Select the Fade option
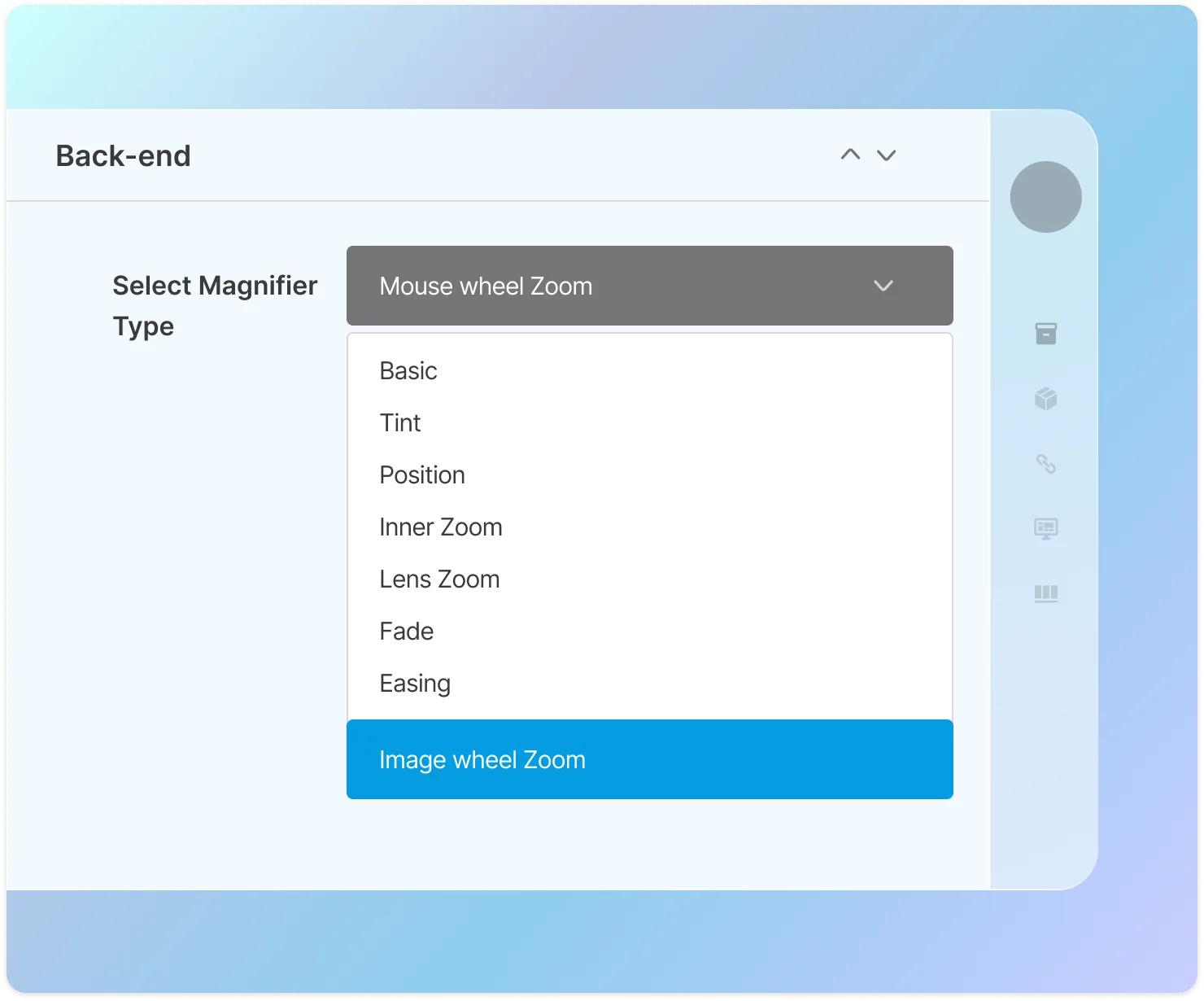This screenshot has height=1001, width=1204. [x=407, y=632]
